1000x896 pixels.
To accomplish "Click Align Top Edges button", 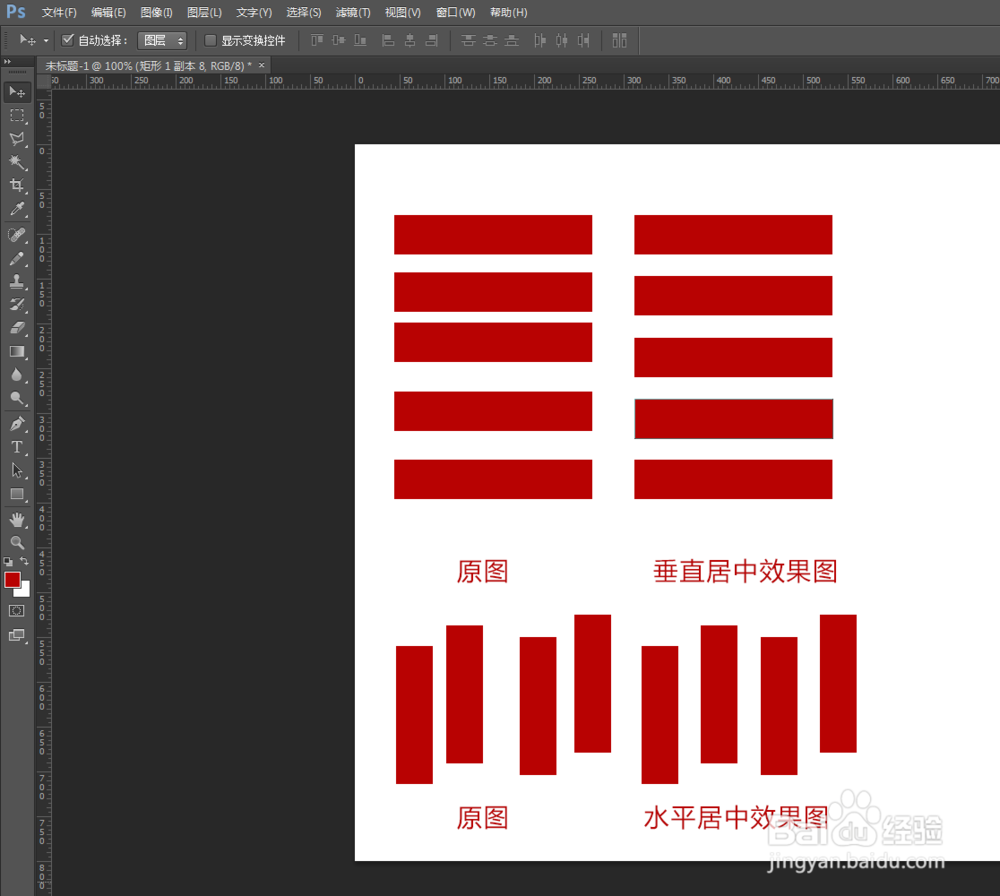I will [x=317, y=40].
